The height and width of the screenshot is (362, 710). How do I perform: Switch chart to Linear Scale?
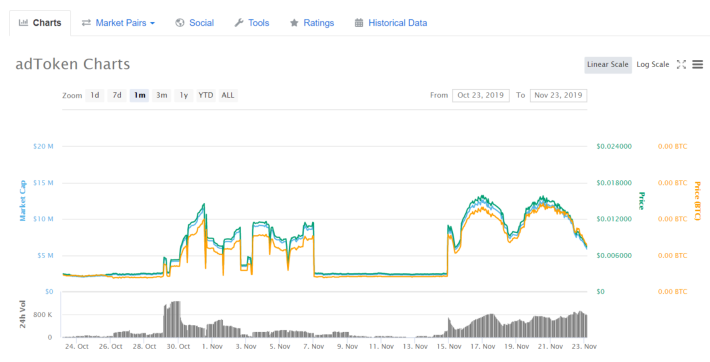pos(608,64)
